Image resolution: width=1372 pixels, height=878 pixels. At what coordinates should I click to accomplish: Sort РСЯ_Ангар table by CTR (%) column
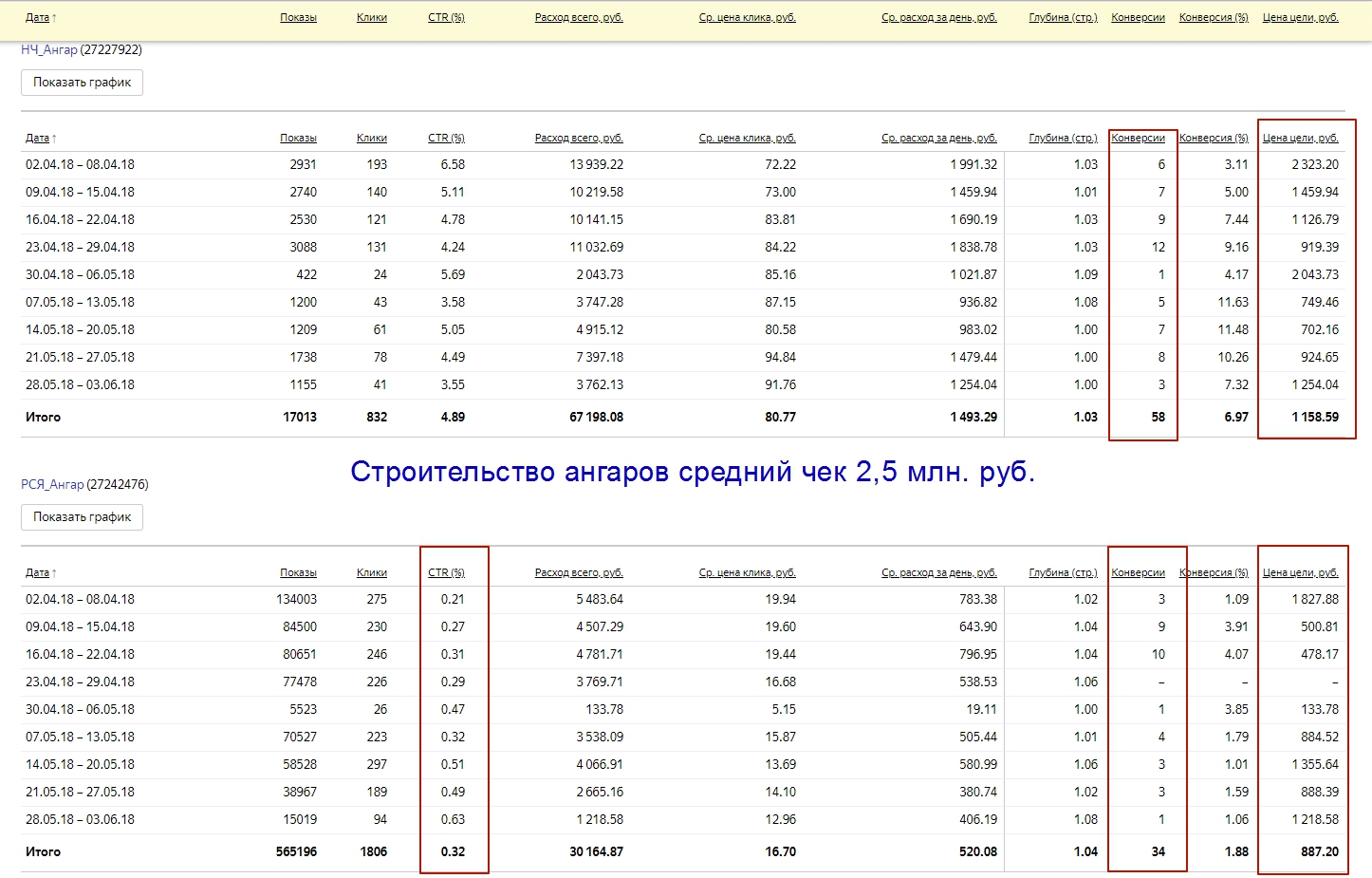pos(446,572)
